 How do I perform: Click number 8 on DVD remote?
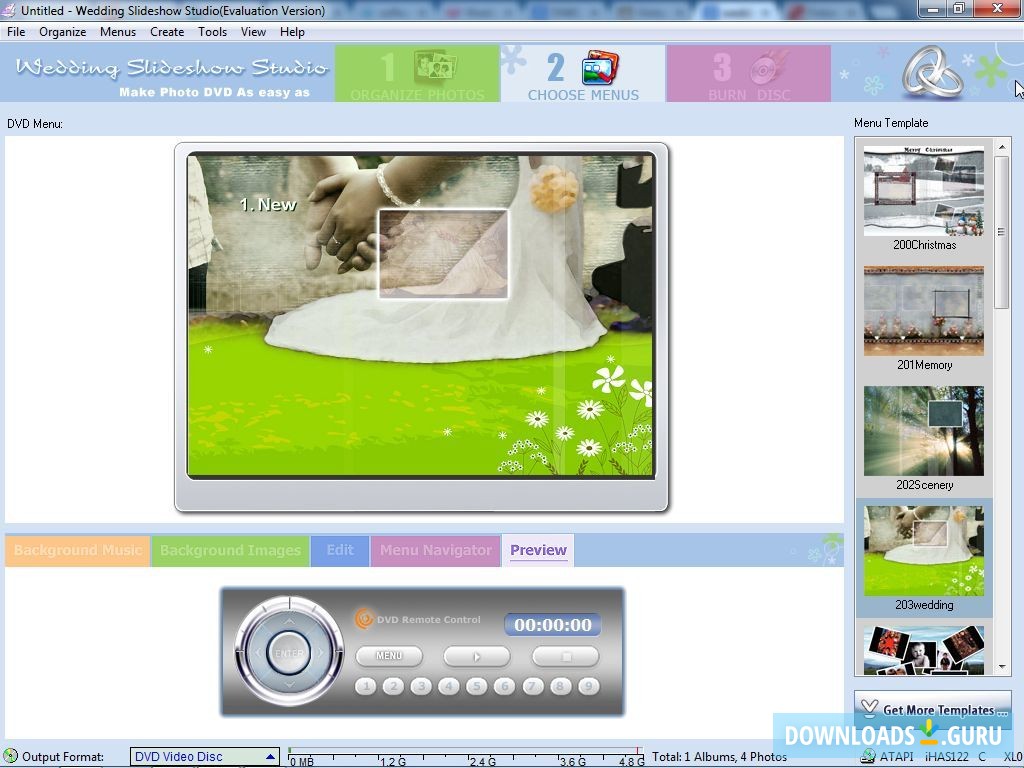click(x=560, y=686)
